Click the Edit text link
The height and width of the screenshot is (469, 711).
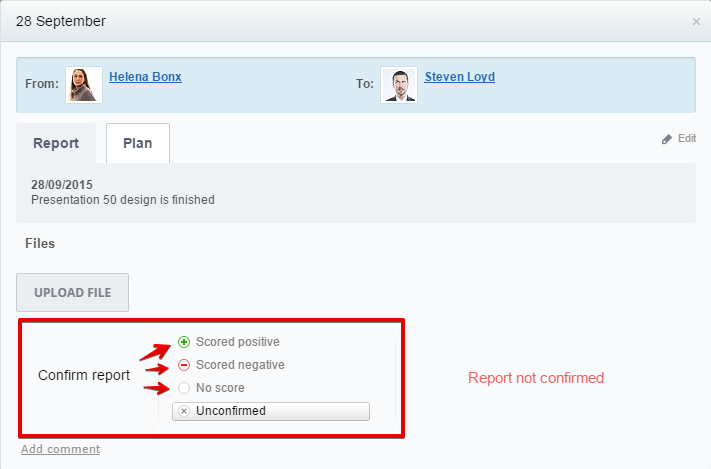(687, 138)
